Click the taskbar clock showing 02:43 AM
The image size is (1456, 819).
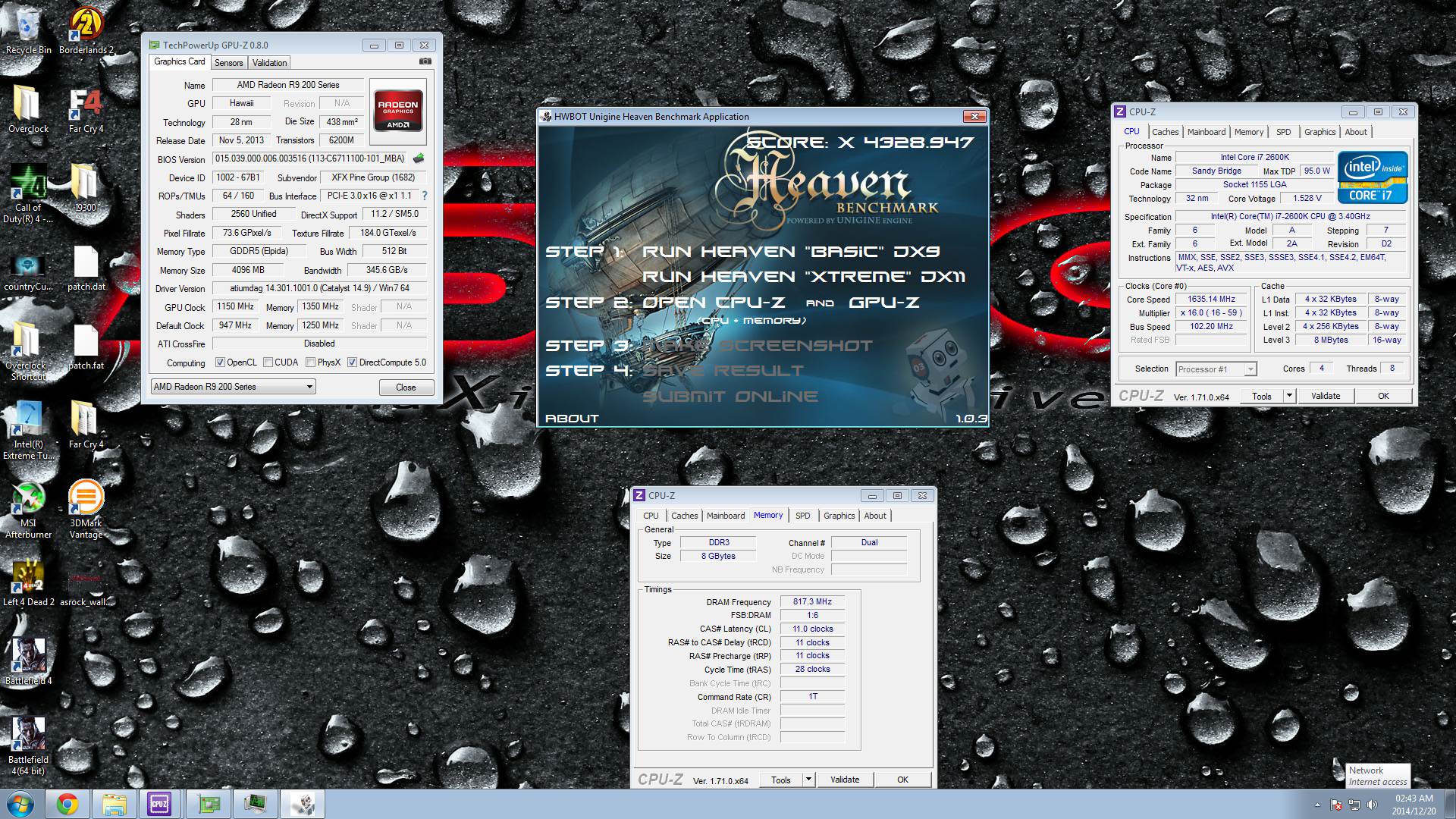[x=1414, y=804]
